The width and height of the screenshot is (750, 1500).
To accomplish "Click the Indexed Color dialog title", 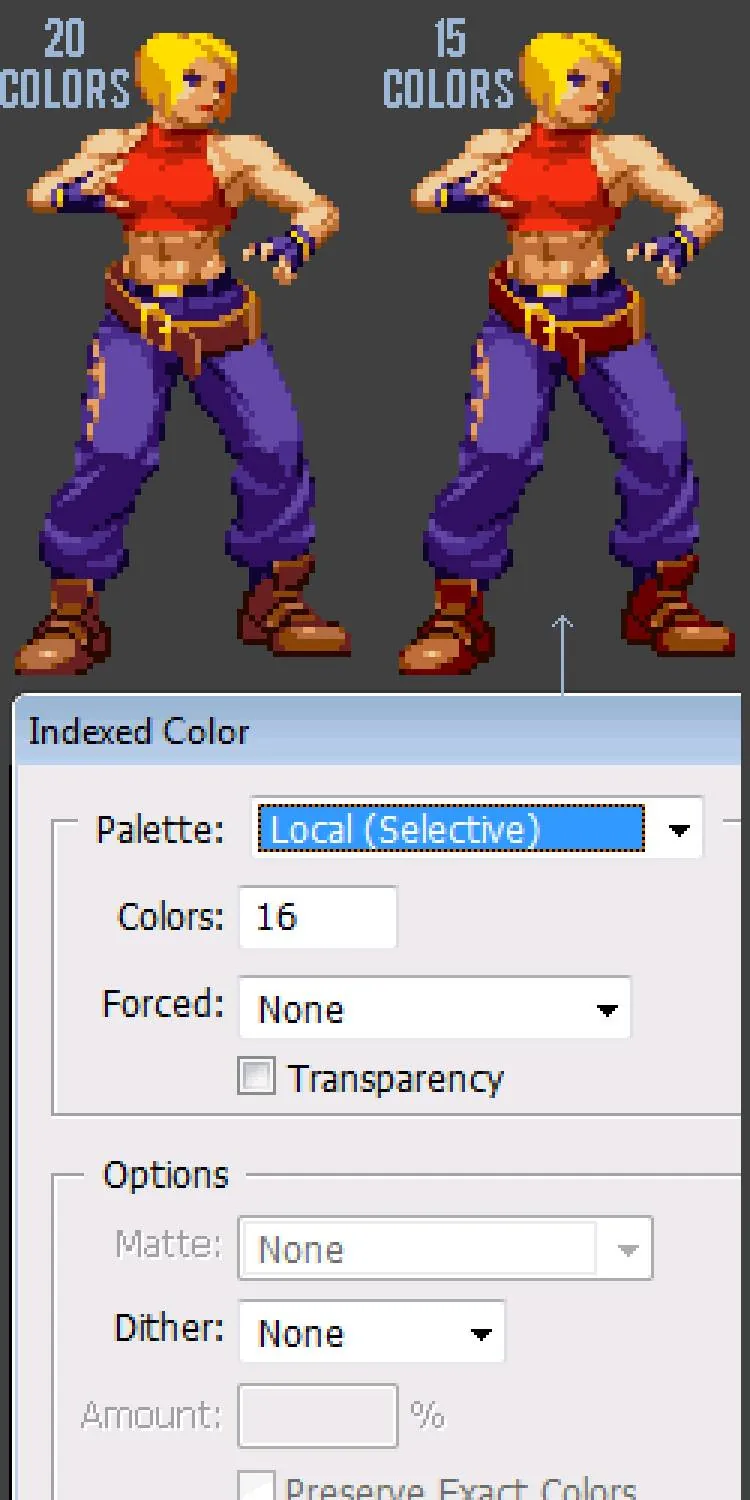I will point(138,731).
